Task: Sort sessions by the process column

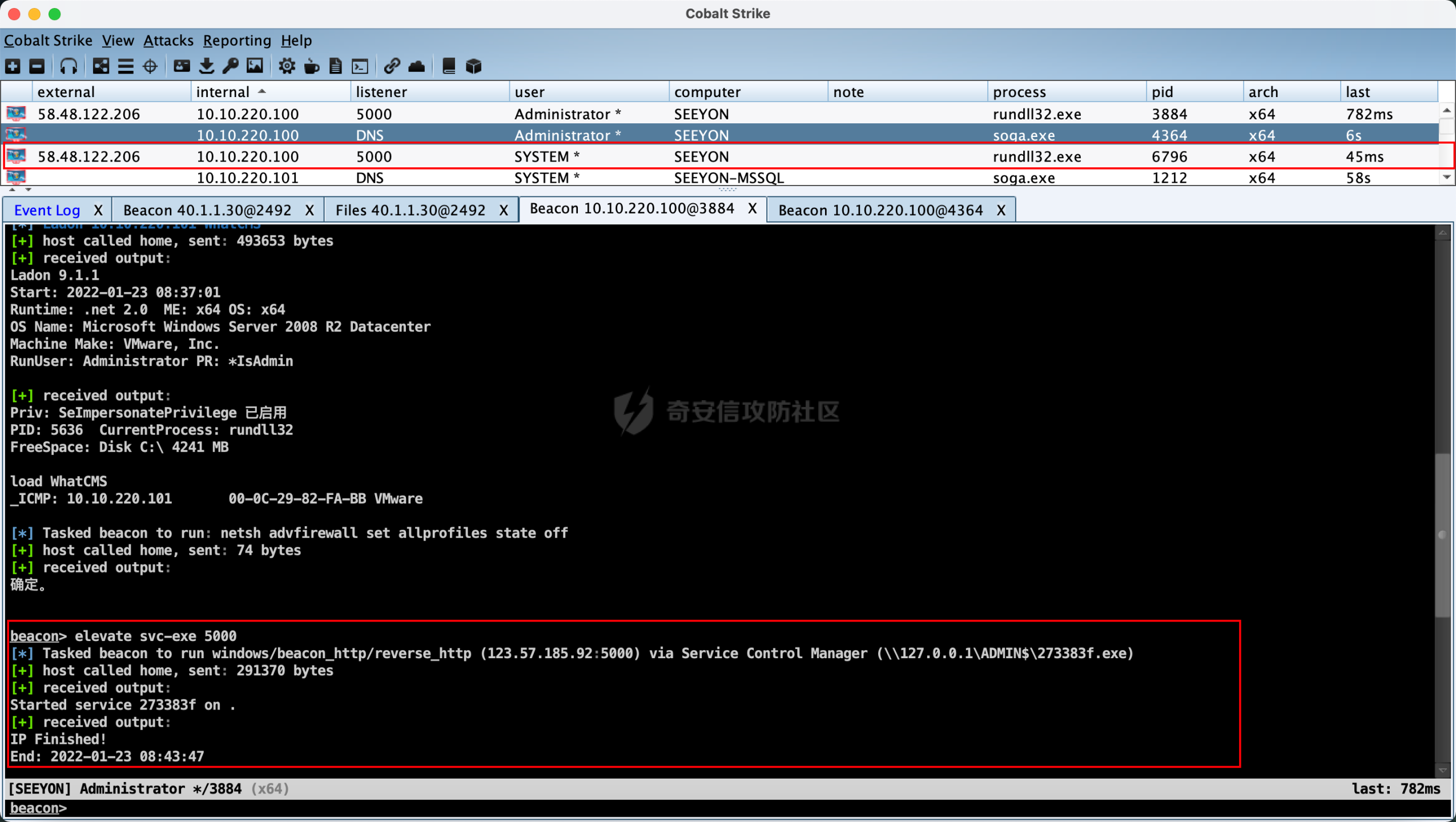Action: (1067, 92)
